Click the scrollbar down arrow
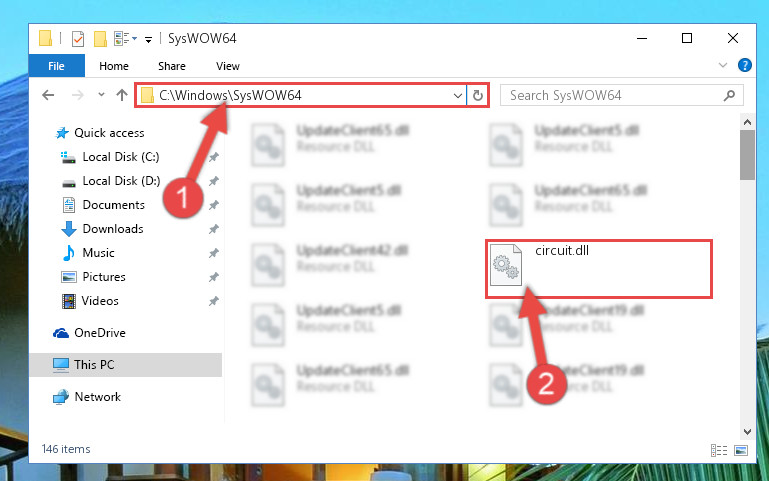 point(747,432)
